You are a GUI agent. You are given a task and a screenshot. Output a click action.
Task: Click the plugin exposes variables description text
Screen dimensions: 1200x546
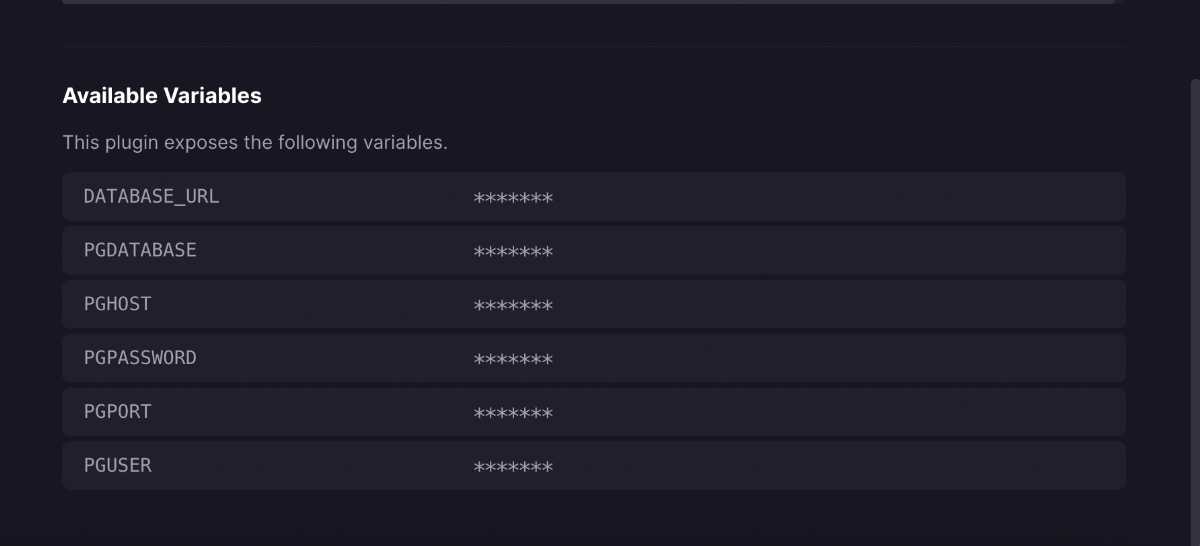(255, 143)
